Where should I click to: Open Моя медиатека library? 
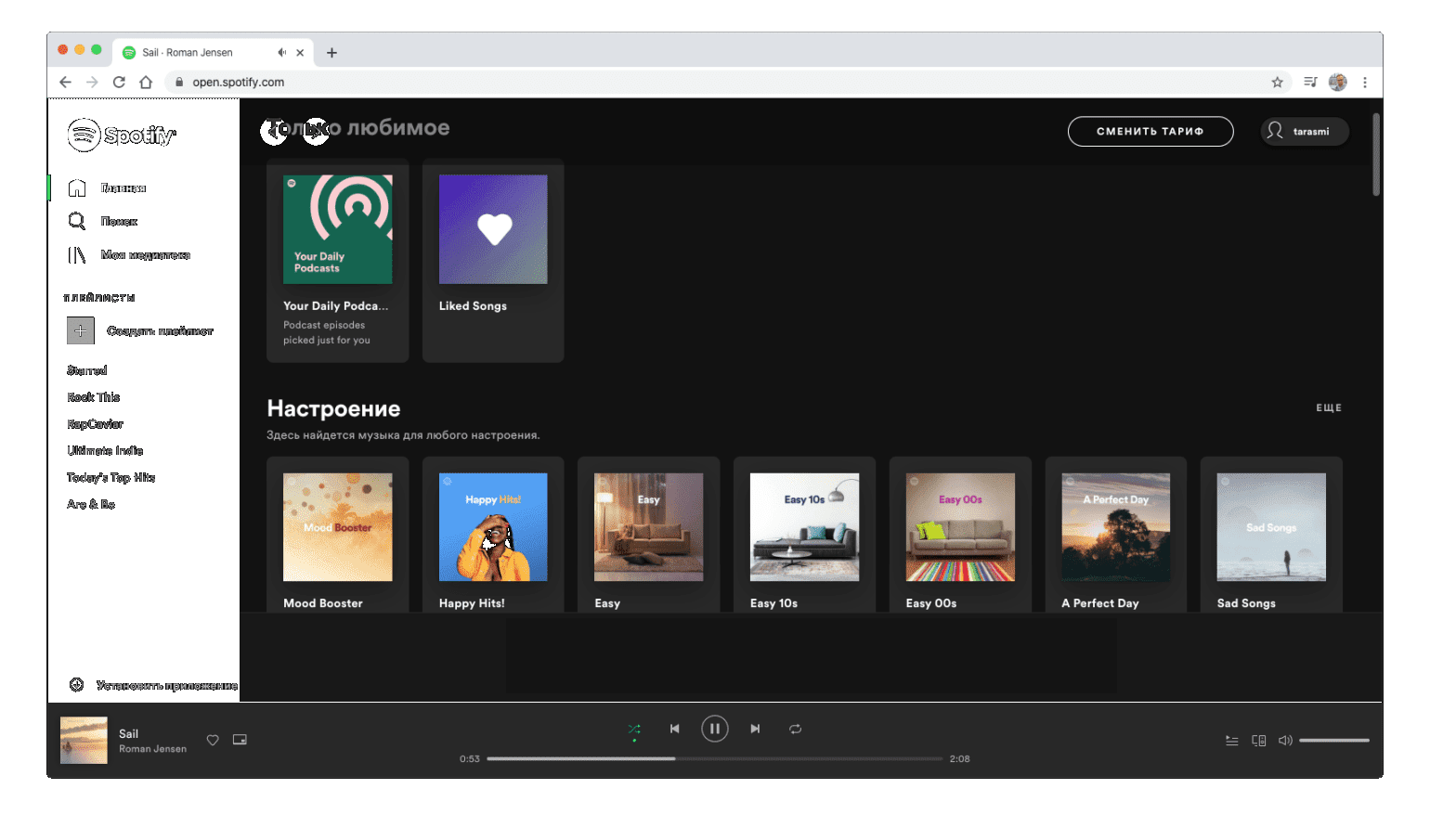[x=128, y=254]
